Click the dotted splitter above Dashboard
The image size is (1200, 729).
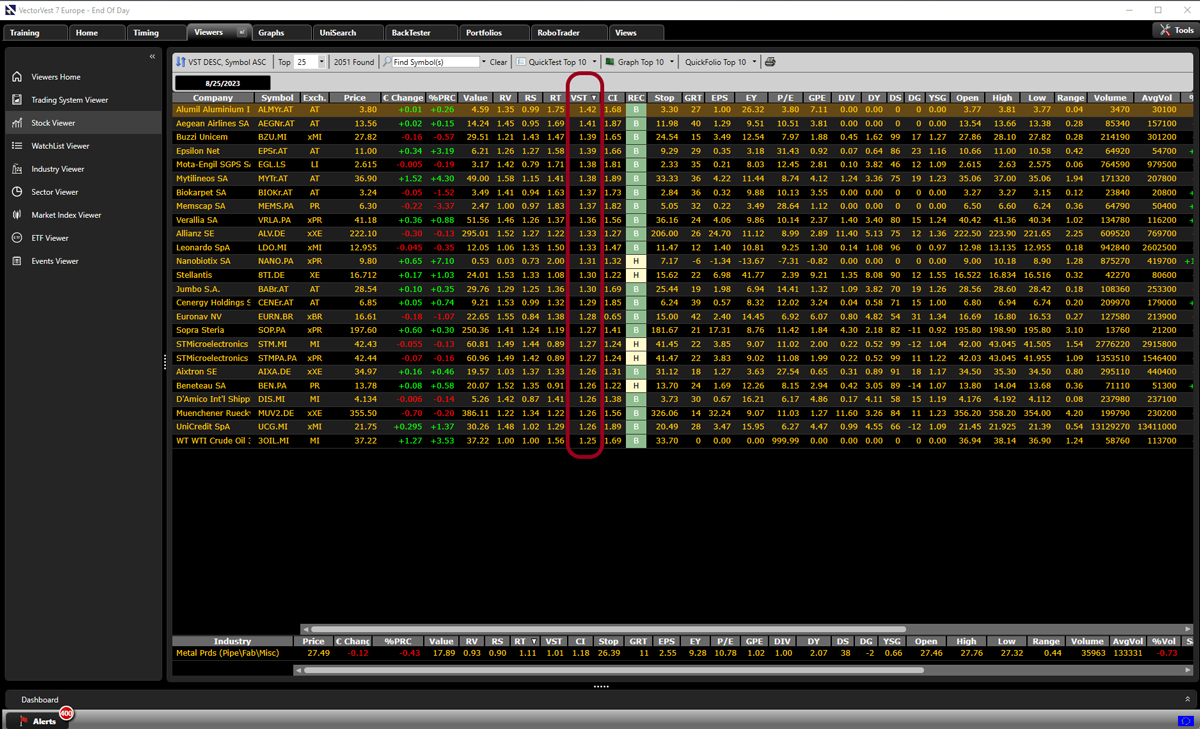point(600,687)
